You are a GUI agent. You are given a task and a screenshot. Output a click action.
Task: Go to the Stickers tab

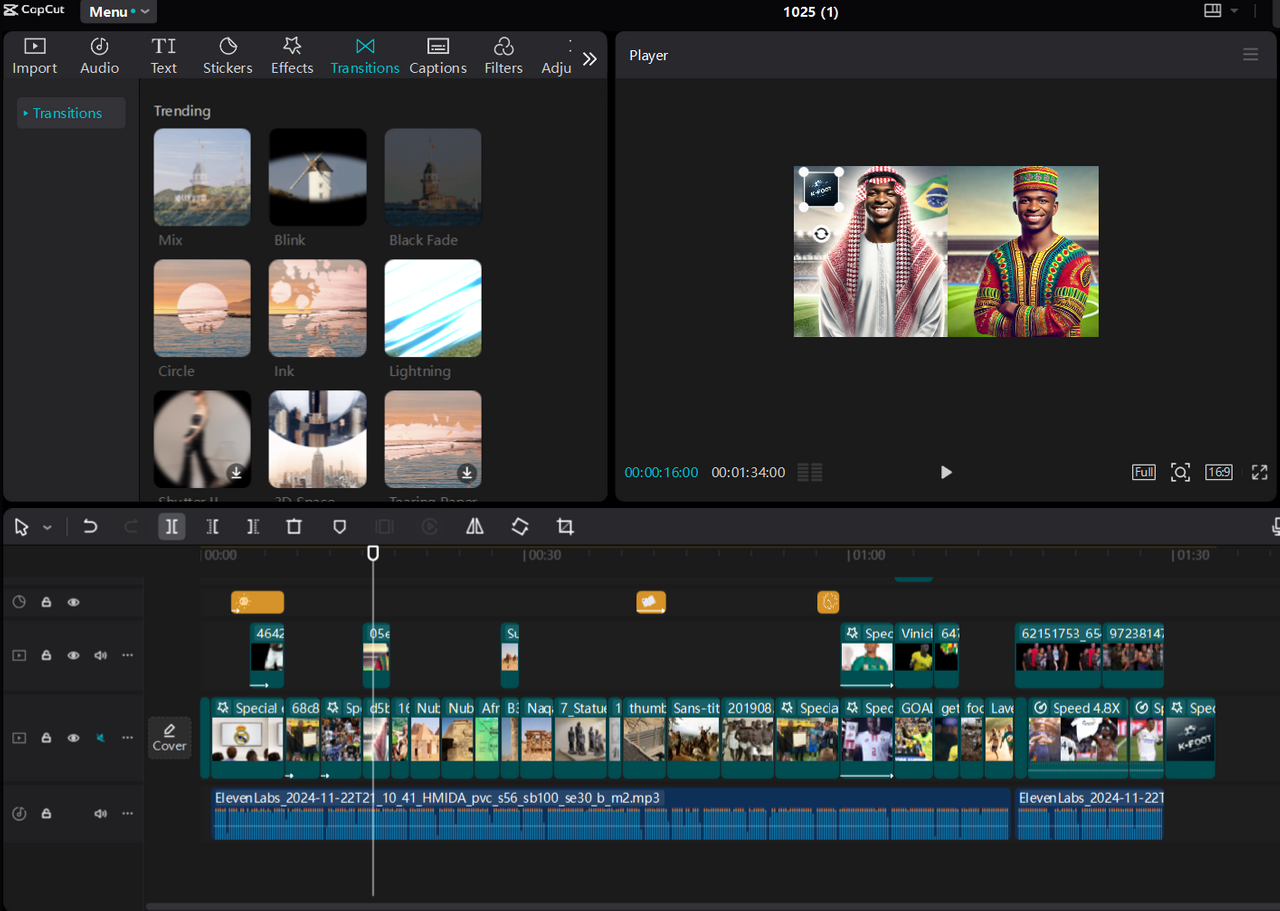(x=228, y=56)
